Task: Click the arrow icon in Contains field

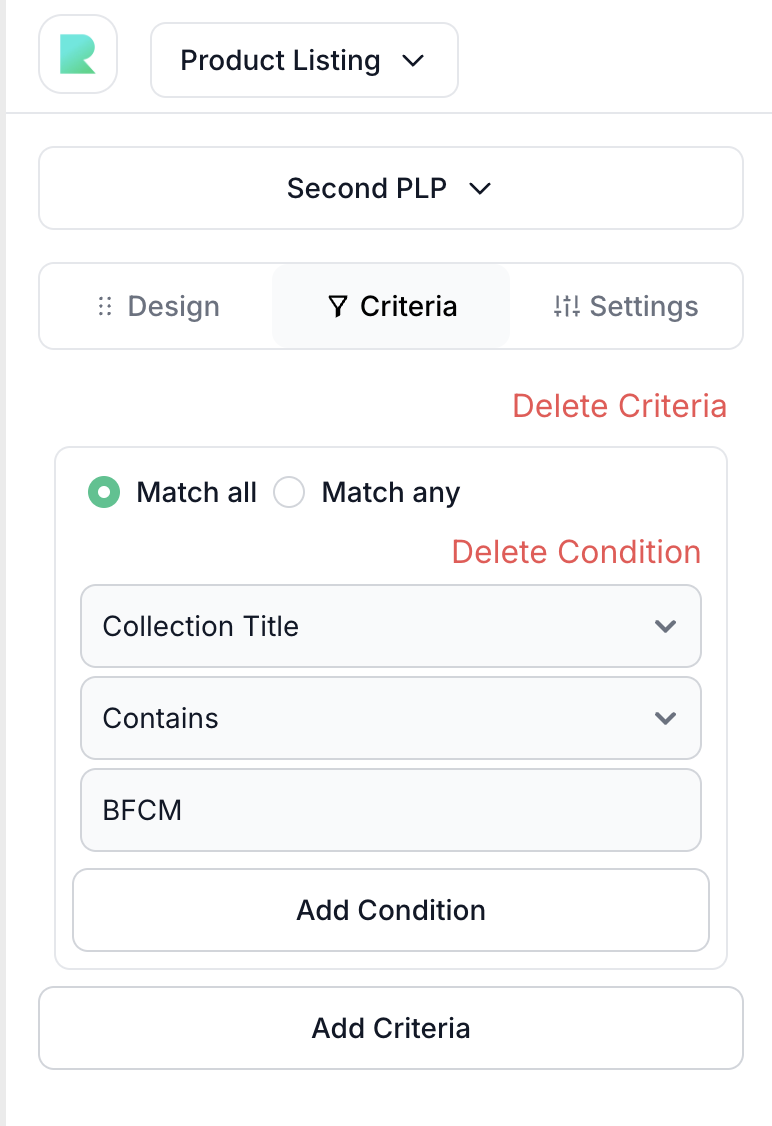Action: tap(665, 719)
